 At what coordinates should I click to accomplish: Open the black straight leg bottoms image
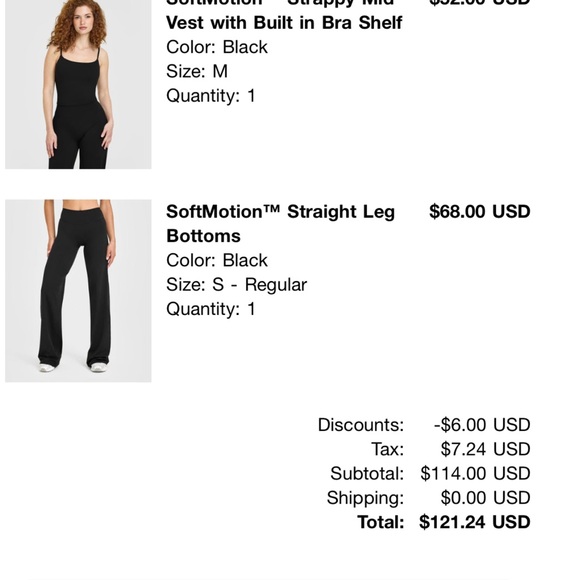click(78, 291)
